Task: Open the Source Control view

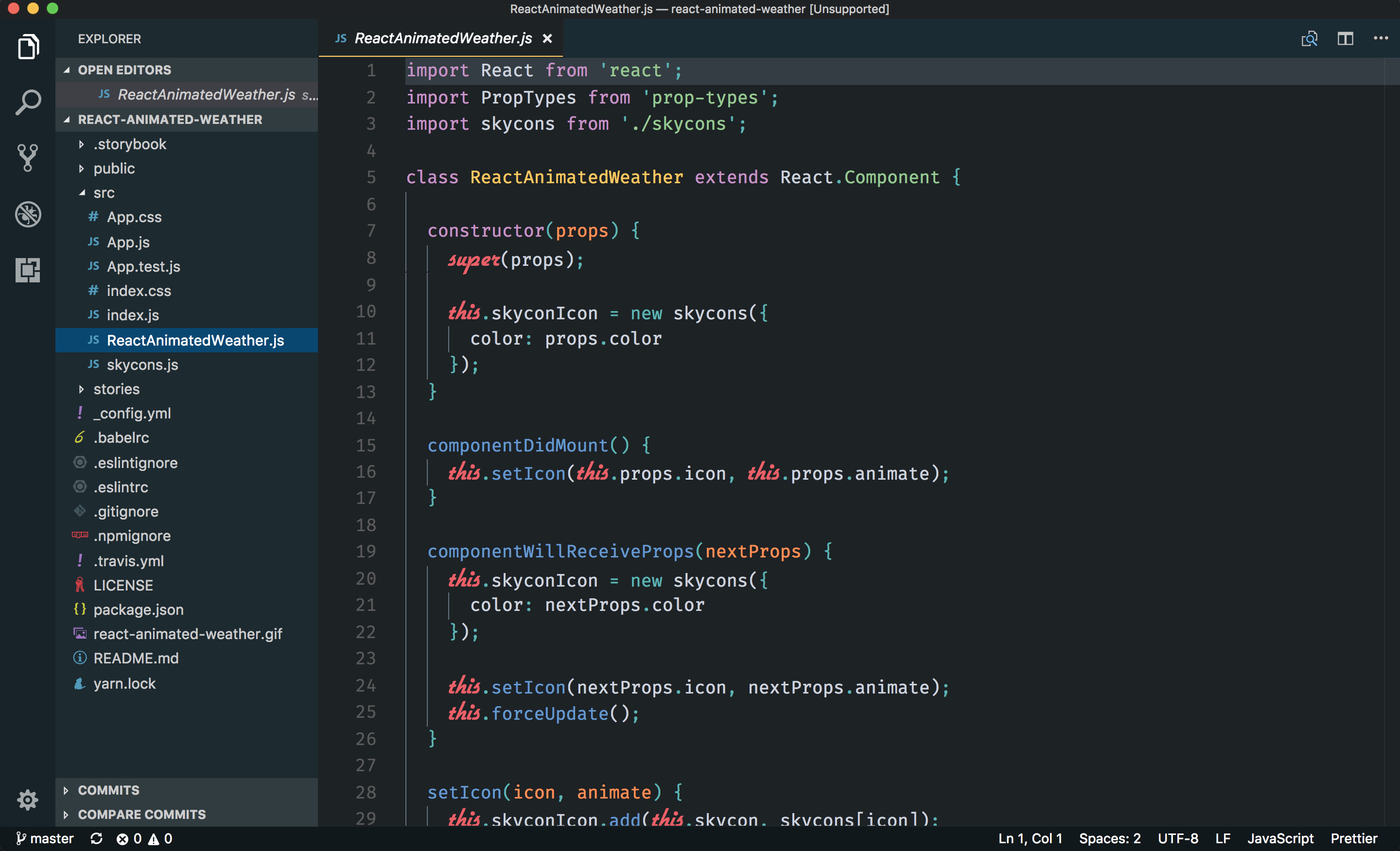Action: click(27, 157)
